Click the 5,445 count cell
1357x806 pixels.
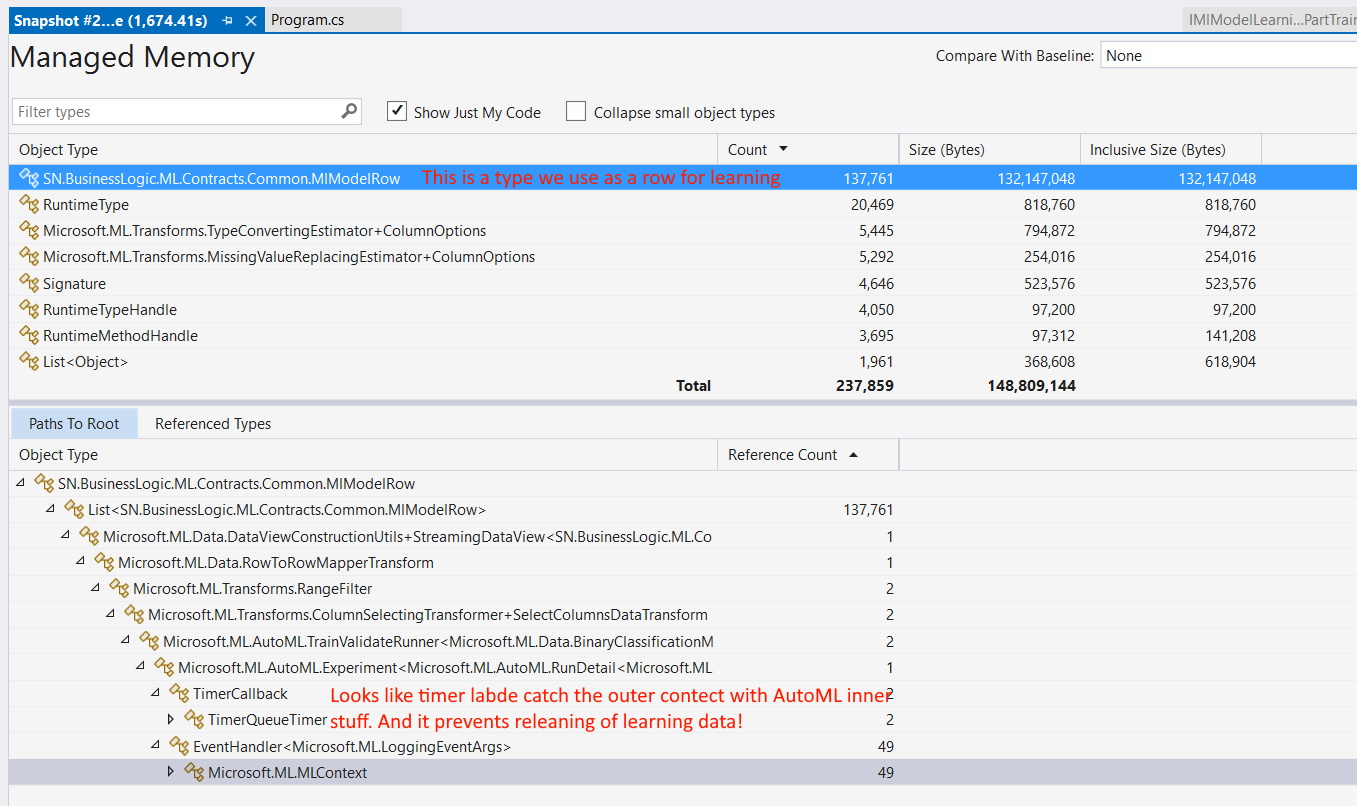[x=875, y=231]
